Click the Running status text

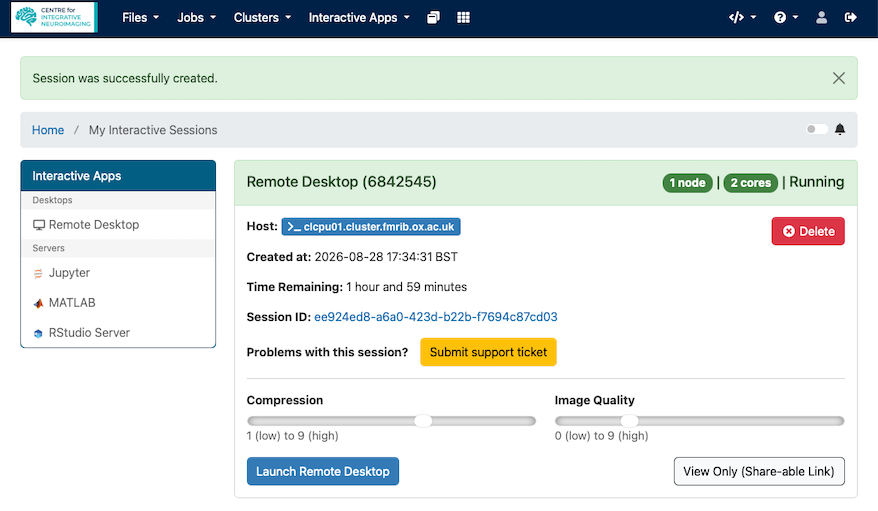tap(816, 182)
